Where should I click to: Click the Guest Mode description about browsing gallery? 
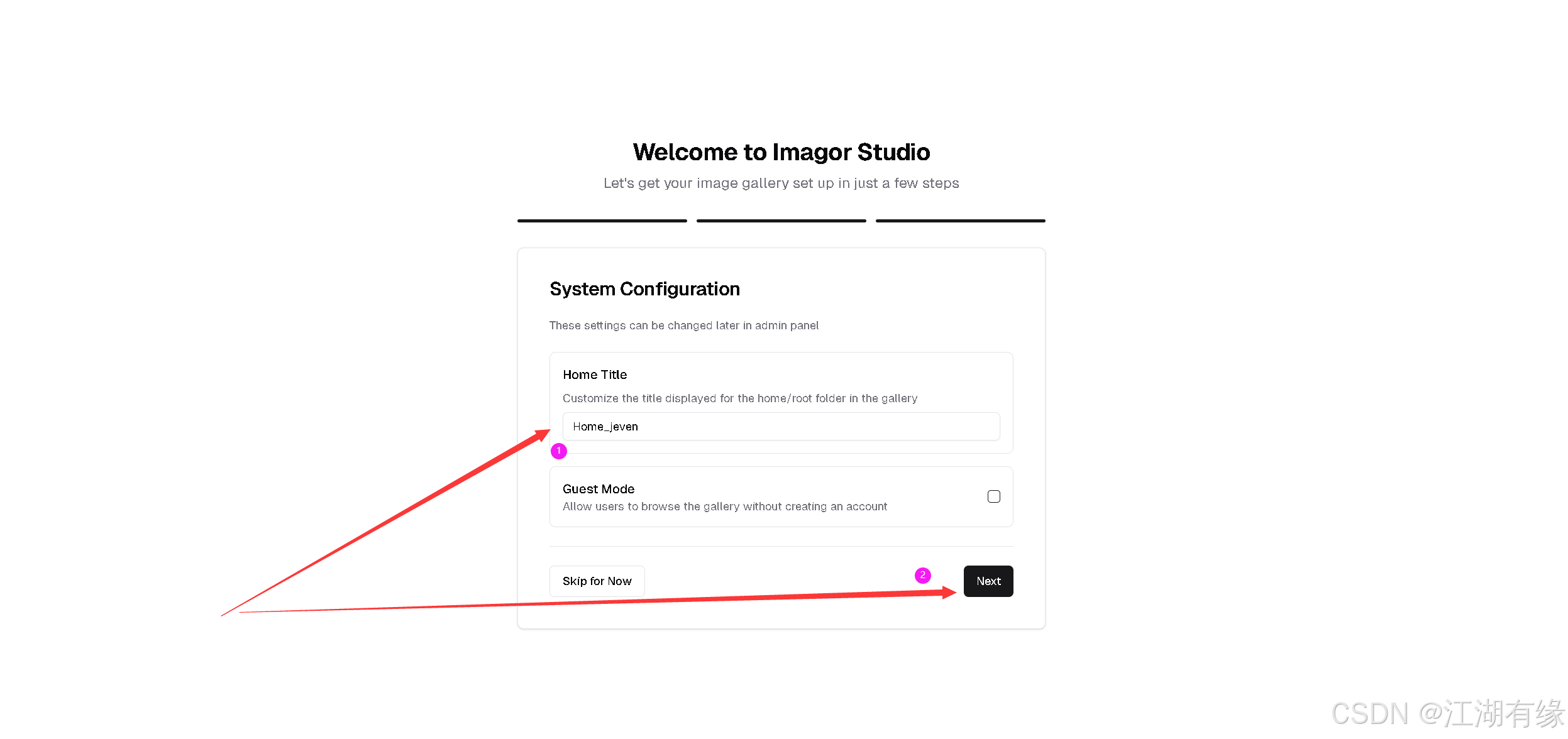coord(724,506)
